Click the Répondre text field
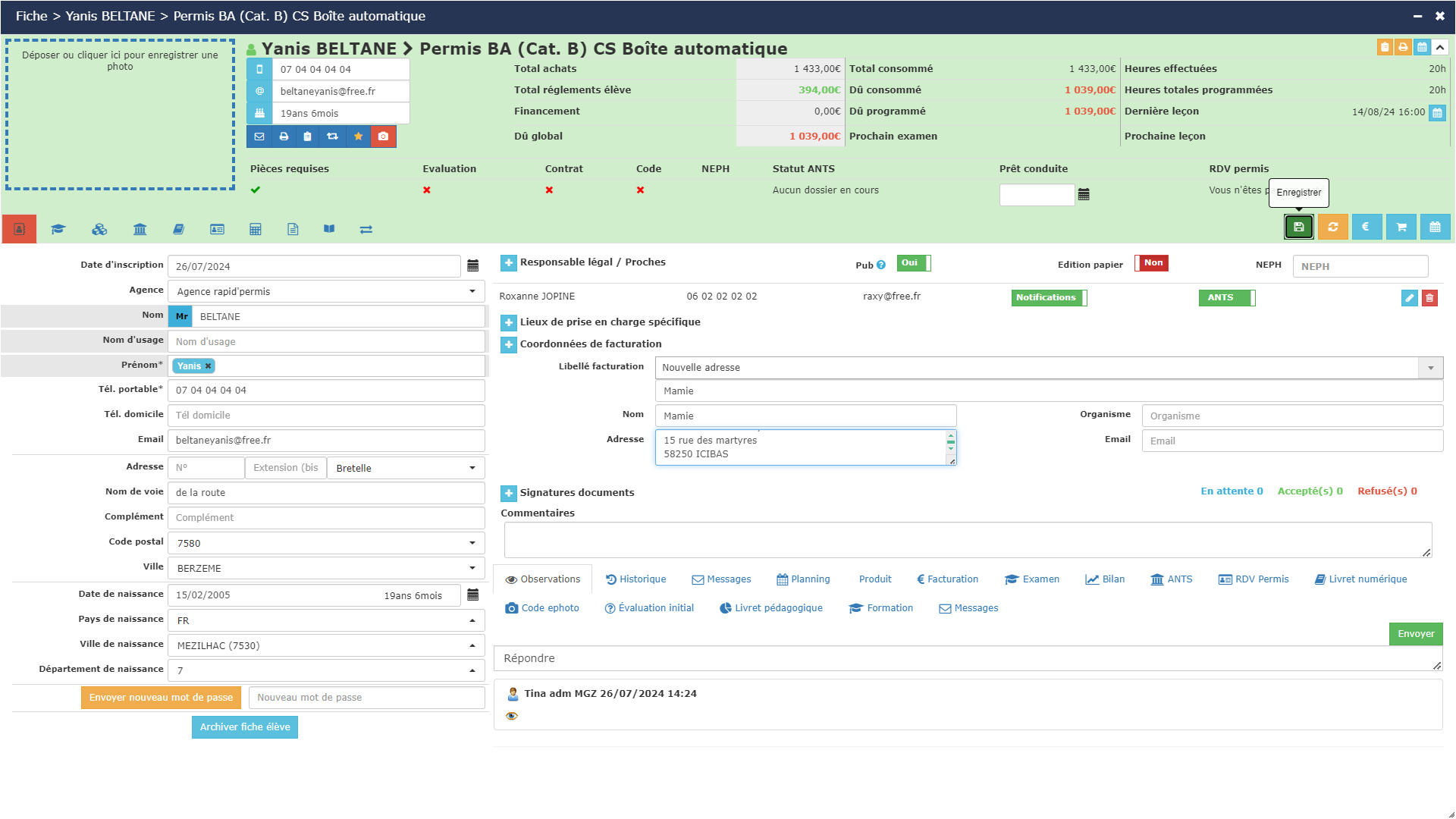This screenshot has height=819, width=1456. 968,658
